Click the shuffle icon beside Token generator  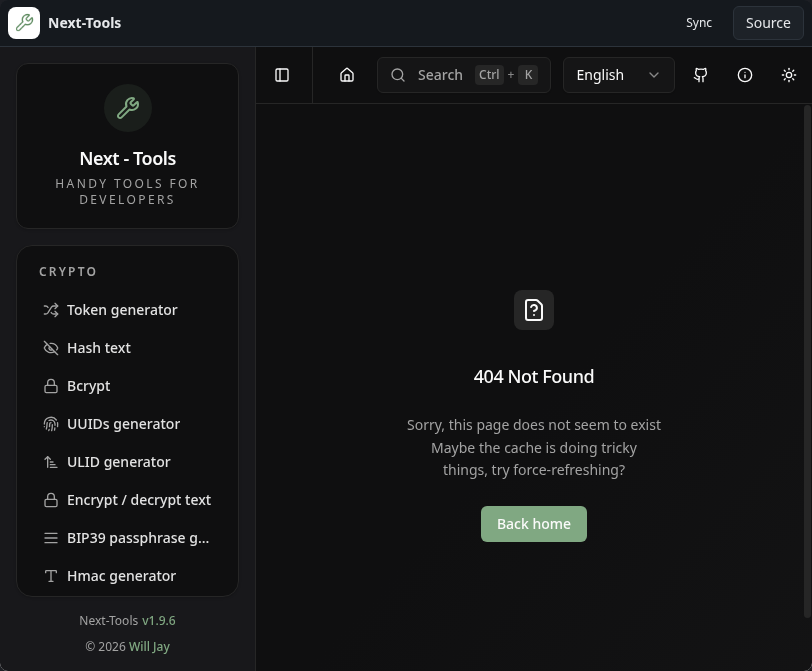tap(51, 310)
